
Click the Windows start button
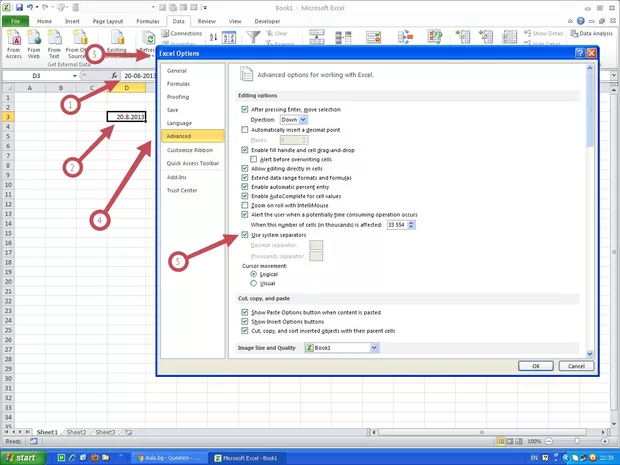[23, 458]
